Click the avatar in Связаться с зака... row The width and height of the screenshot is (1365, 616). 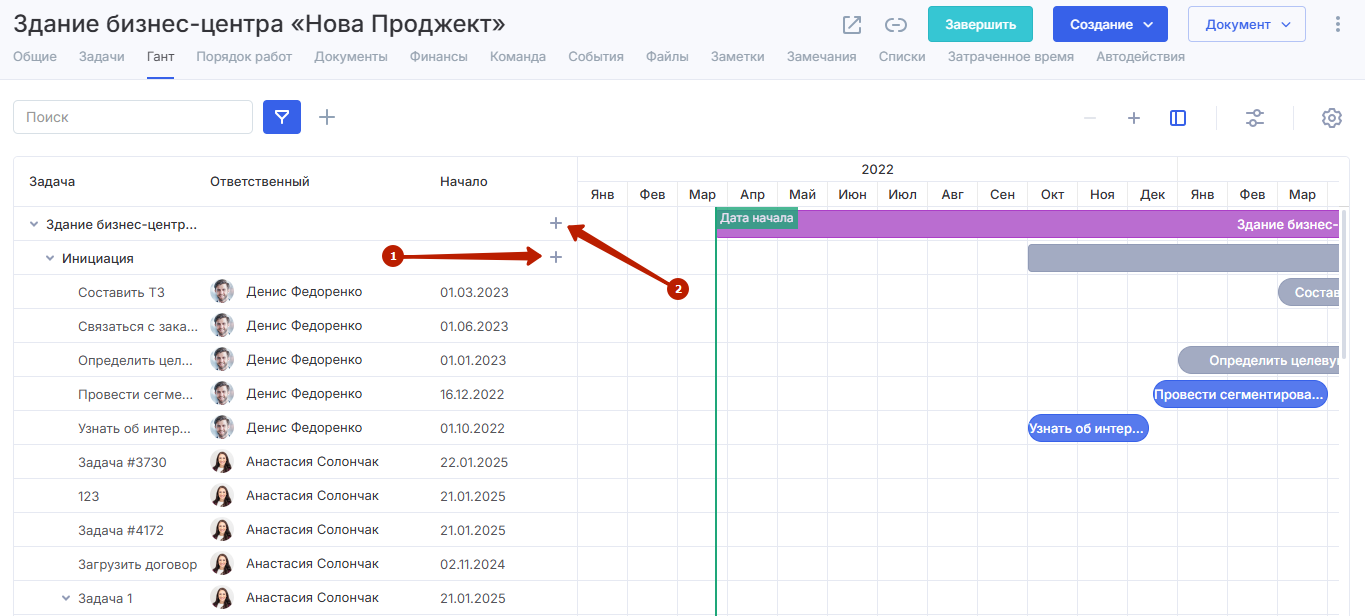tap(222, 325)
